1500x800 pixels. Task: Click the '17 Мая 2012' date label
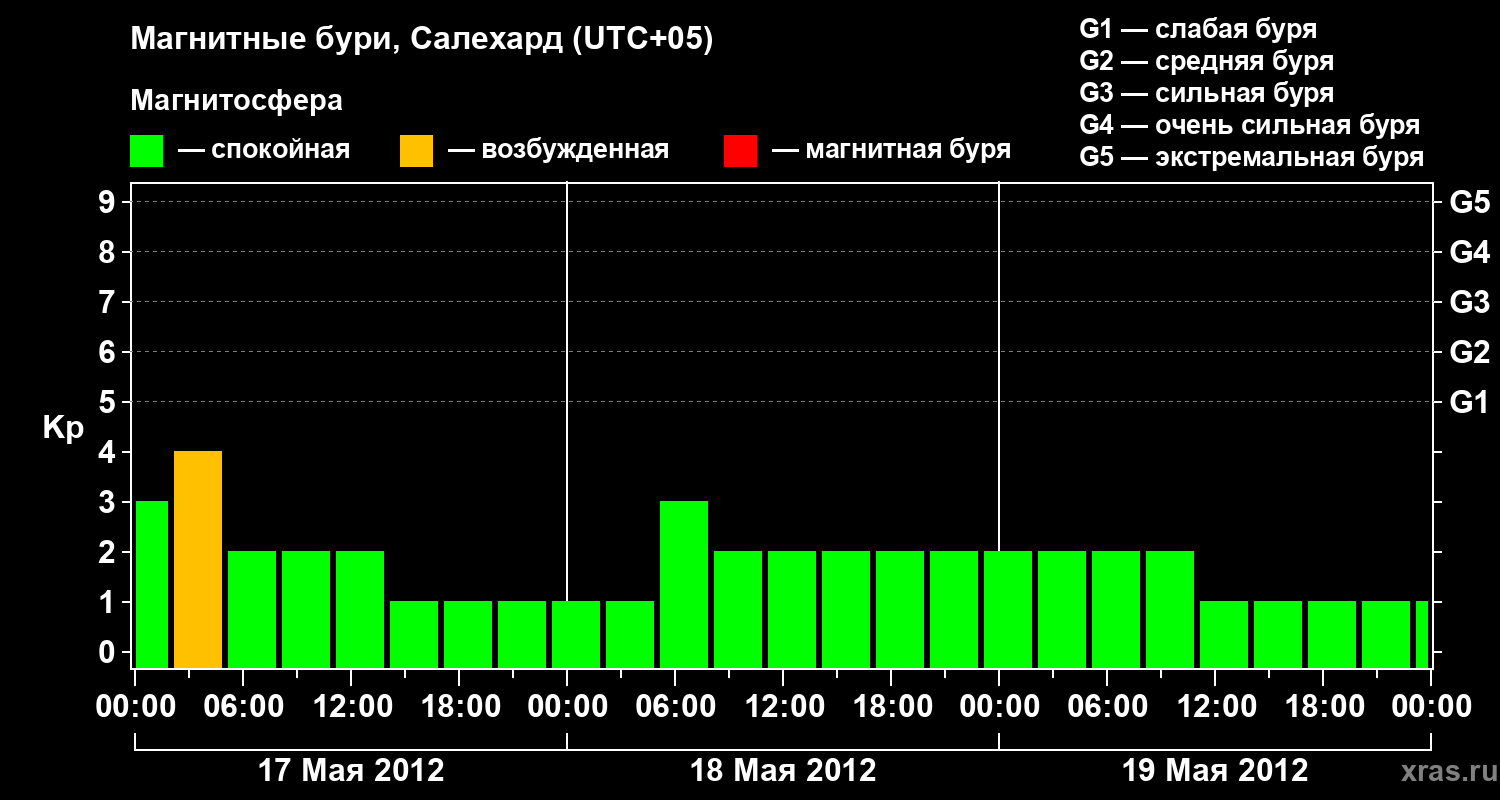point(351,771)
